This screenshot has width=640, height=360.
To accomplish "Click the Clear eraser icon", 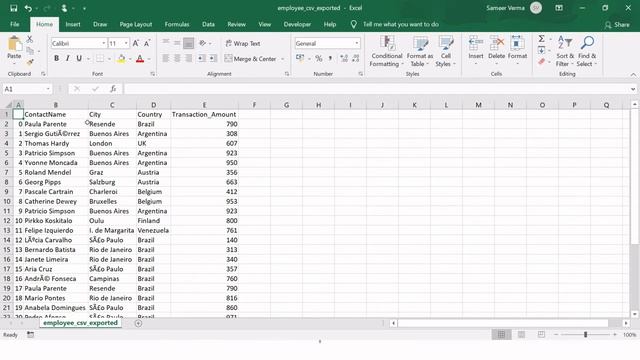I will [x=541, y=62].
